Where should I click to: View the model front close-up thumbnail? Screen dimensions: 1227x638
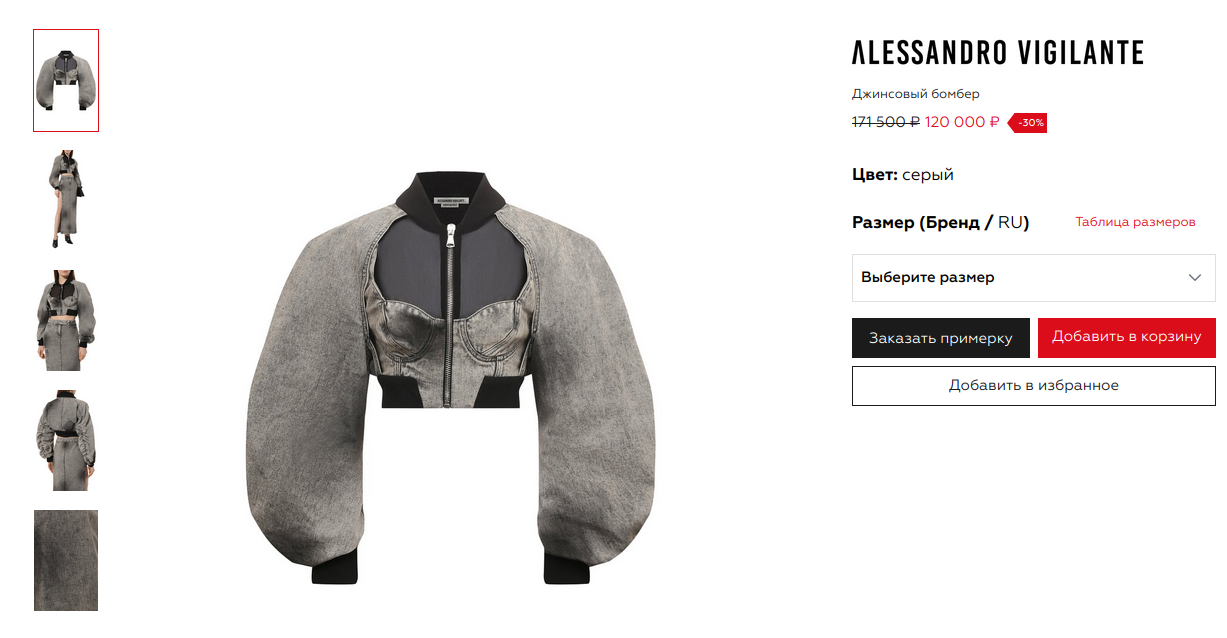(66, 320)
